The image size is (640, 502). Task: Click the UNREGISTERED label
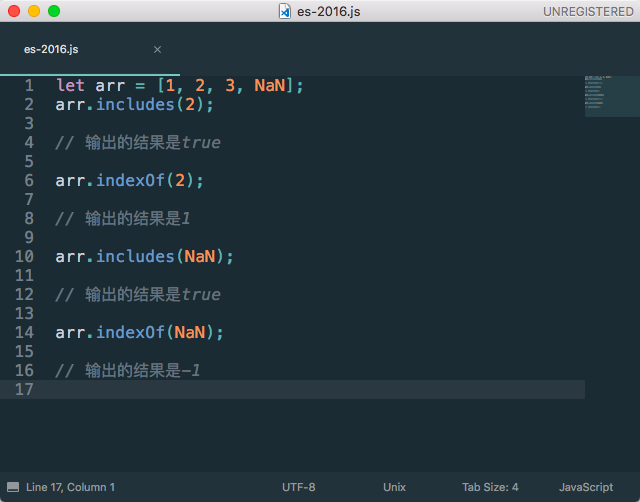click(x=588, y=11)
